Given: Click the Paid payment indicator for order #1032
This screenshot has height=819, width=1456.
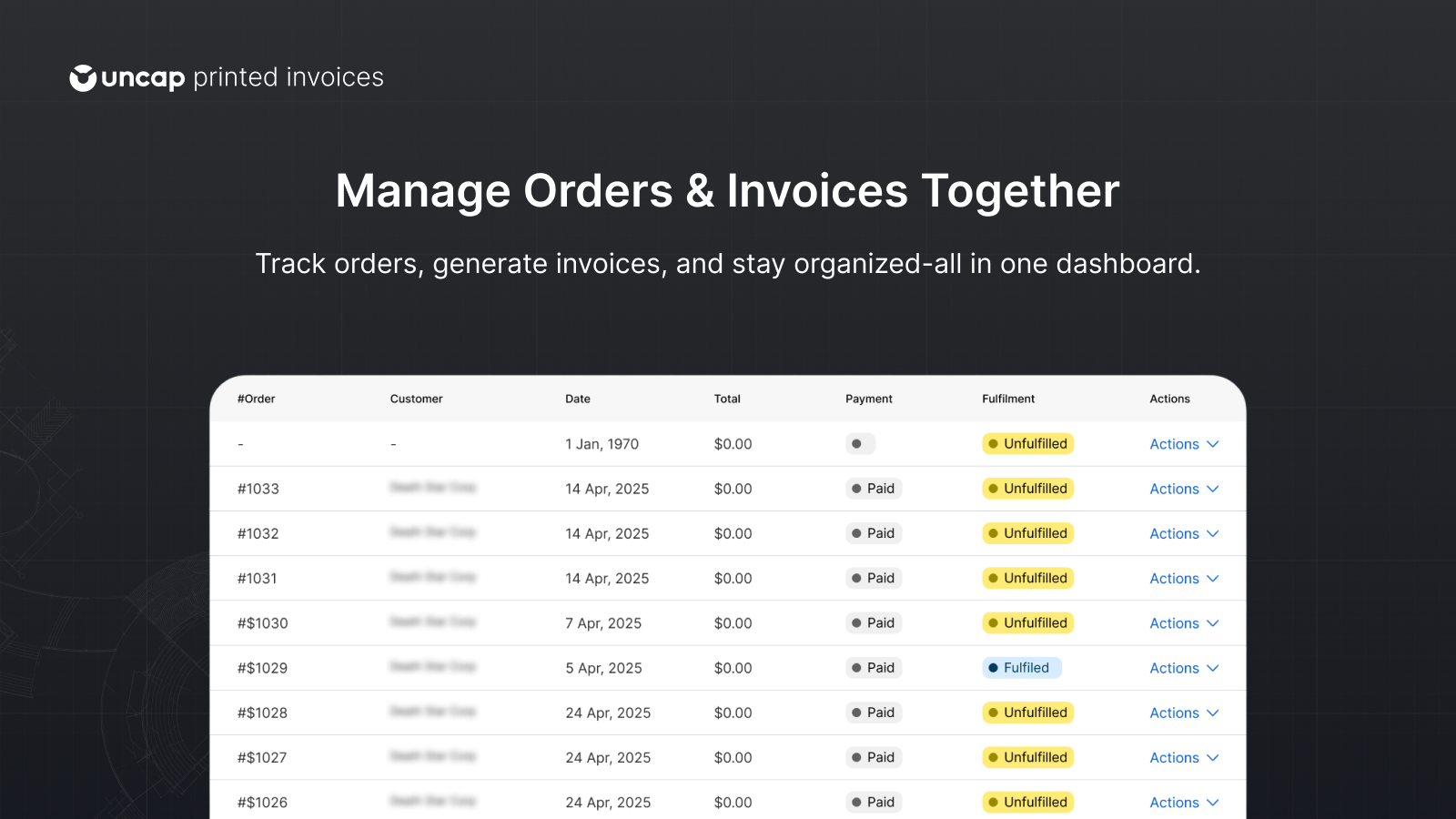Looking at the screenshot, I should coord(873,533).
